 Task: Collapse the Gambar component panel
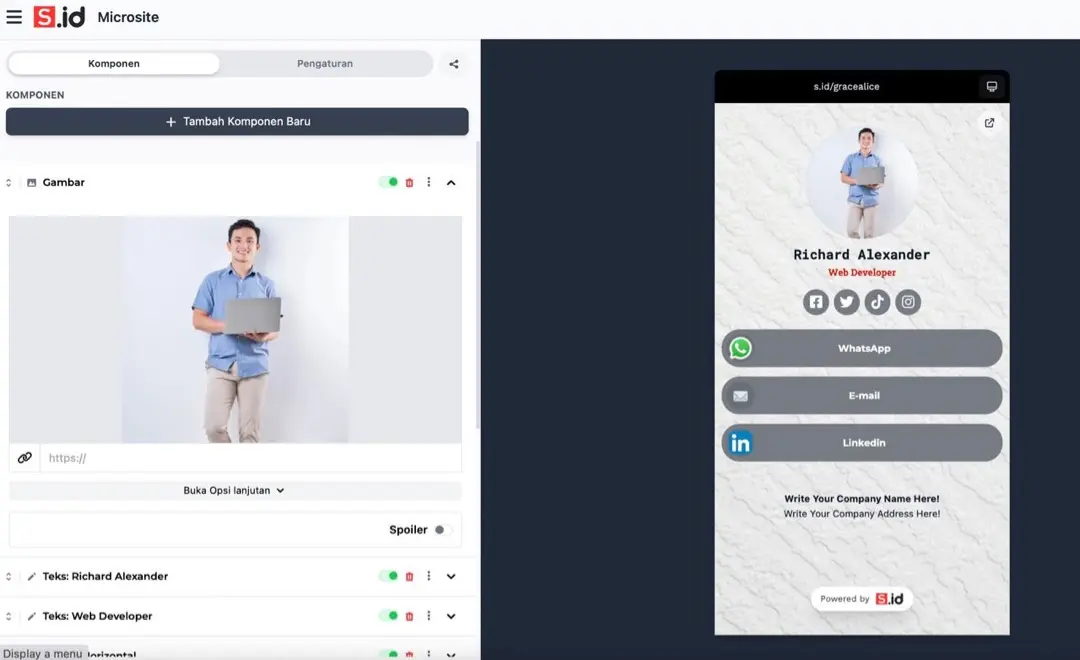[452, 182]
